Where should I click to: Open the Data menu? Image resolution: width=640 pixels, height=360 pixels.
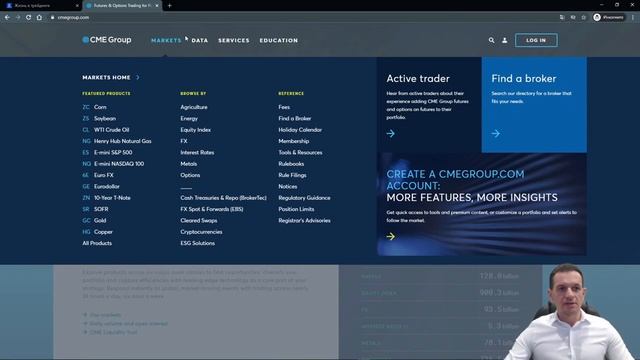tap(200, 40)
